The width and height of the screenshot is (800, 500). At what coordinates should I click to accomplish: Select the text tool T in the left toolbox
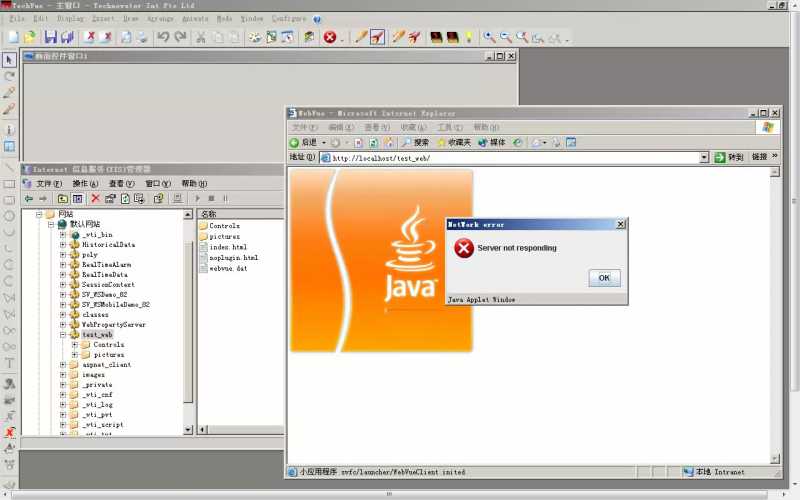point(9,363)
